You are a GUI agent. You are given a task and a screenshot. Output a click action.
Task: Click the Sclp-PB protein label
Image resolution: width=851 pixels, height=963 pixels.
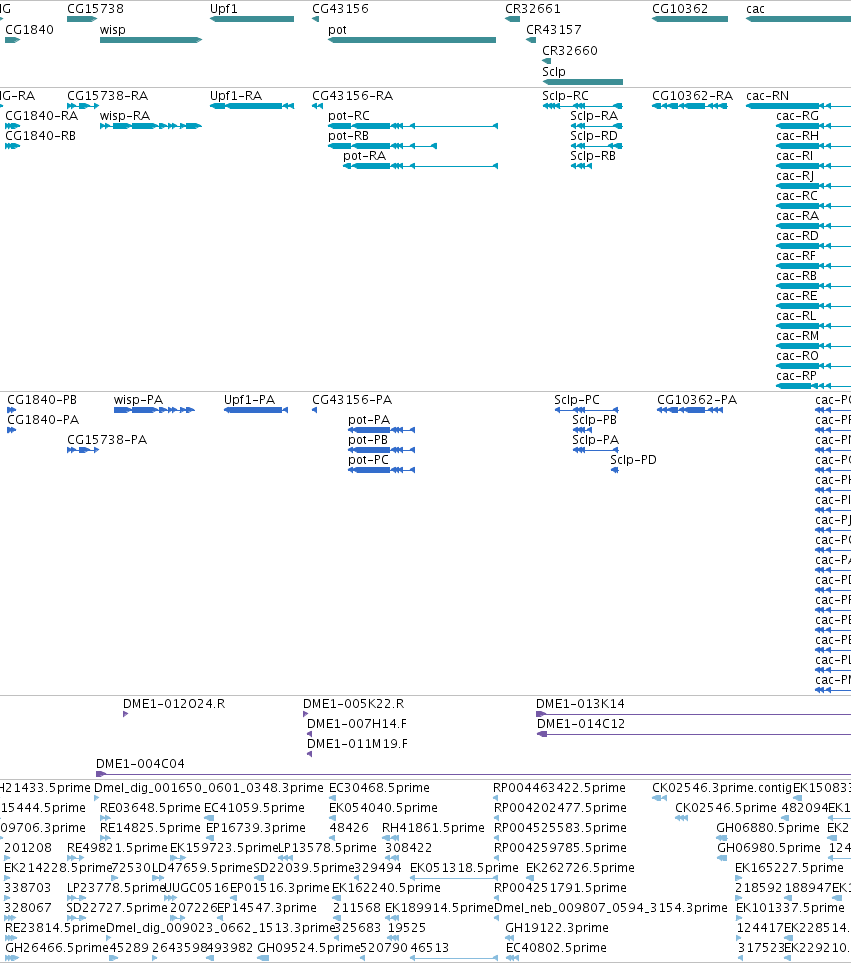594,419
